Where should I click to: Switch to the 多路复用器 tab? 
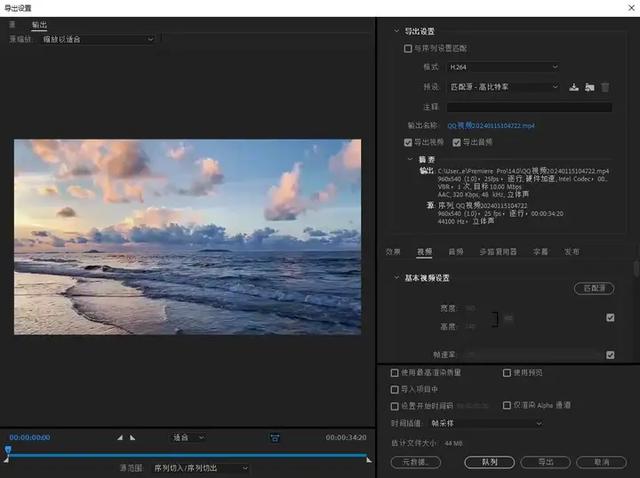coord(498,252)
